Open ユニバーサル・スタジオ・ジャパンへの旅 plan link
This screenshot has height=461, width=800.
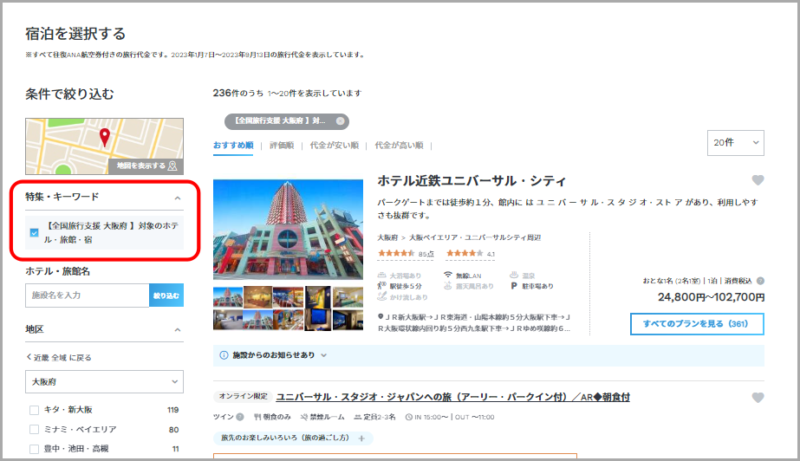[x=453, y=397]
